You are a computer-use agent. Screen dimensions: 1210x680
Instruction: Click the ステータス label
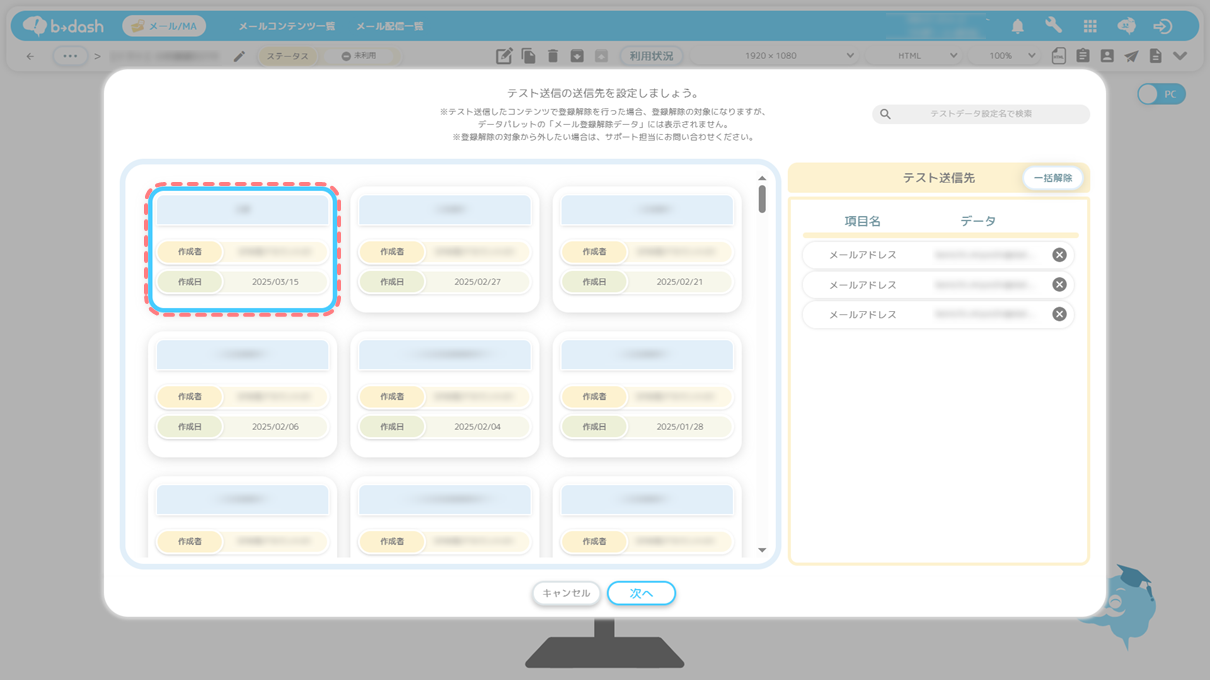coord(287,56)
